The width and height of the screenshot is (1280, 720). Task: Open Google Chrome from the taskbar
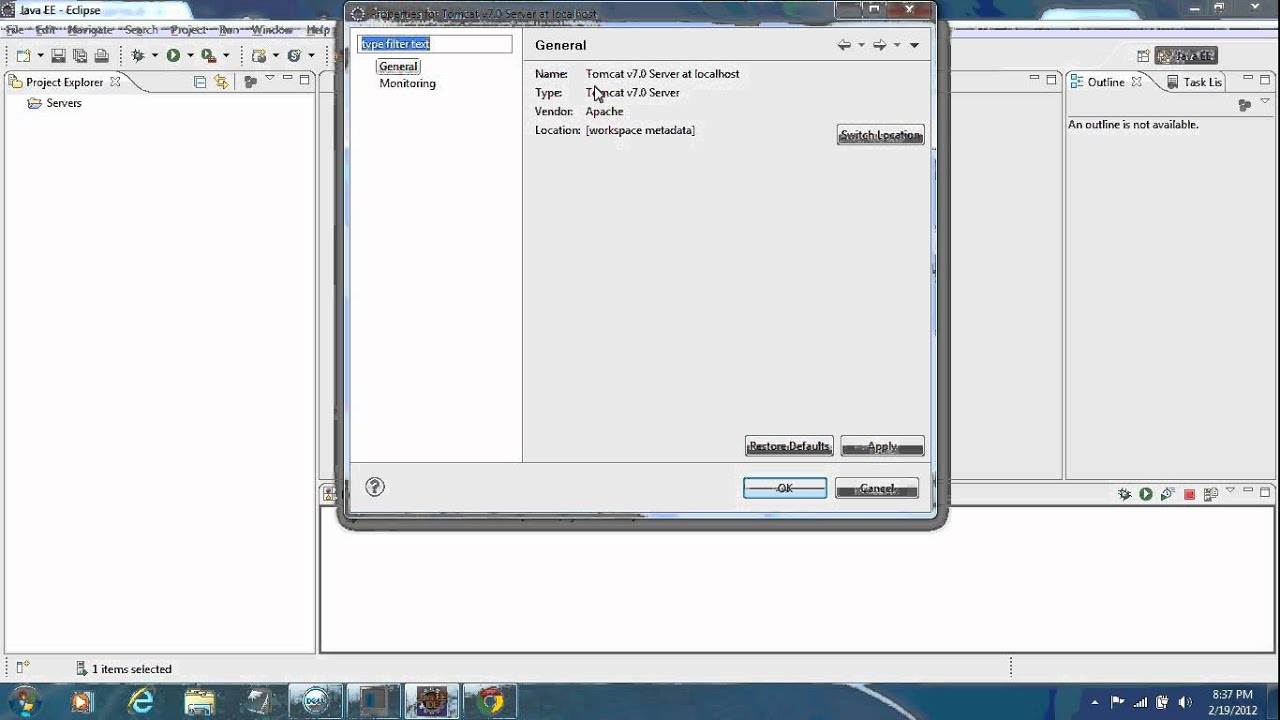pos(490,701)
